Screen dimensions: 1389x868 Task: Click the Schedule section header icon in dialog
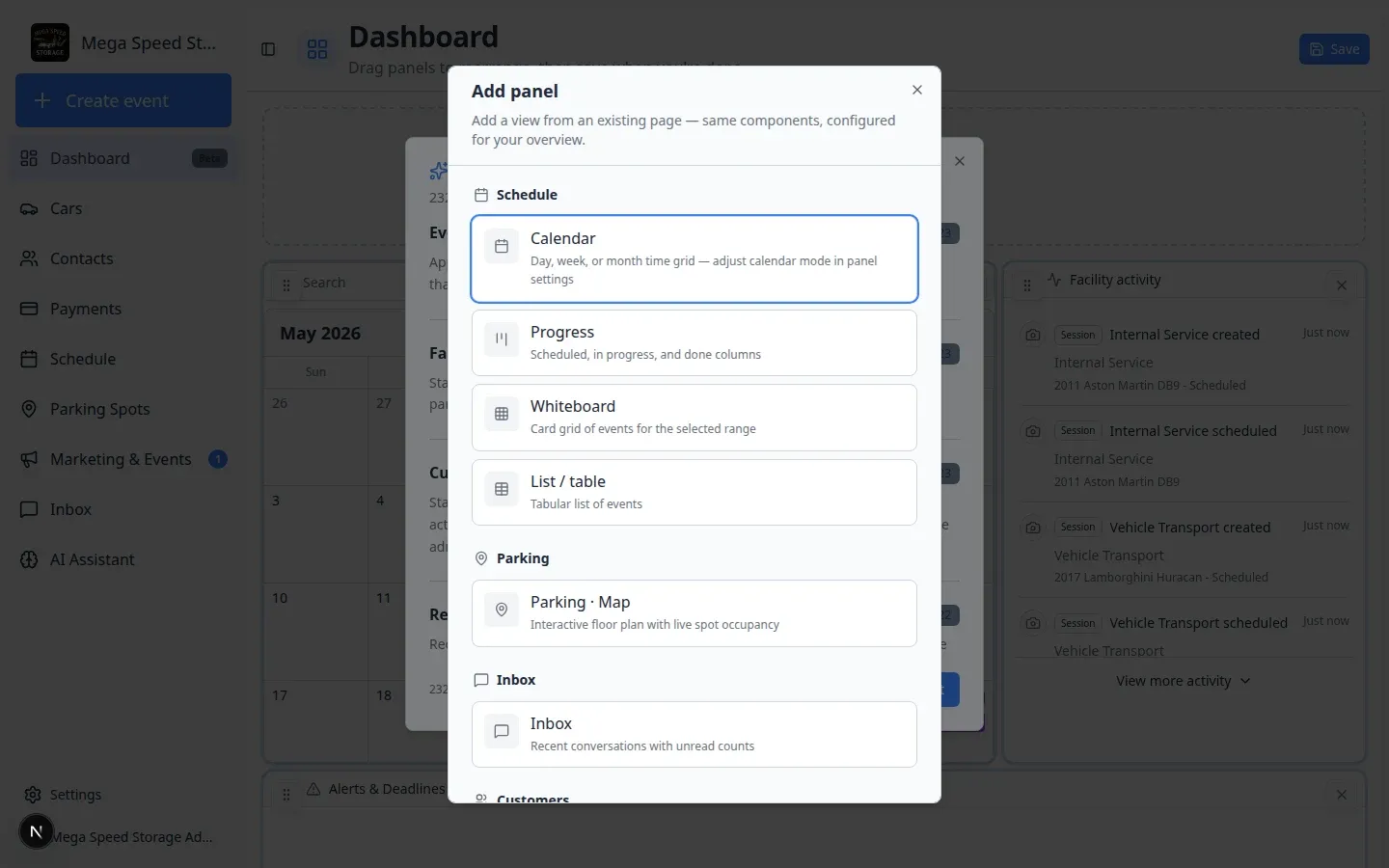click(481, 195)
